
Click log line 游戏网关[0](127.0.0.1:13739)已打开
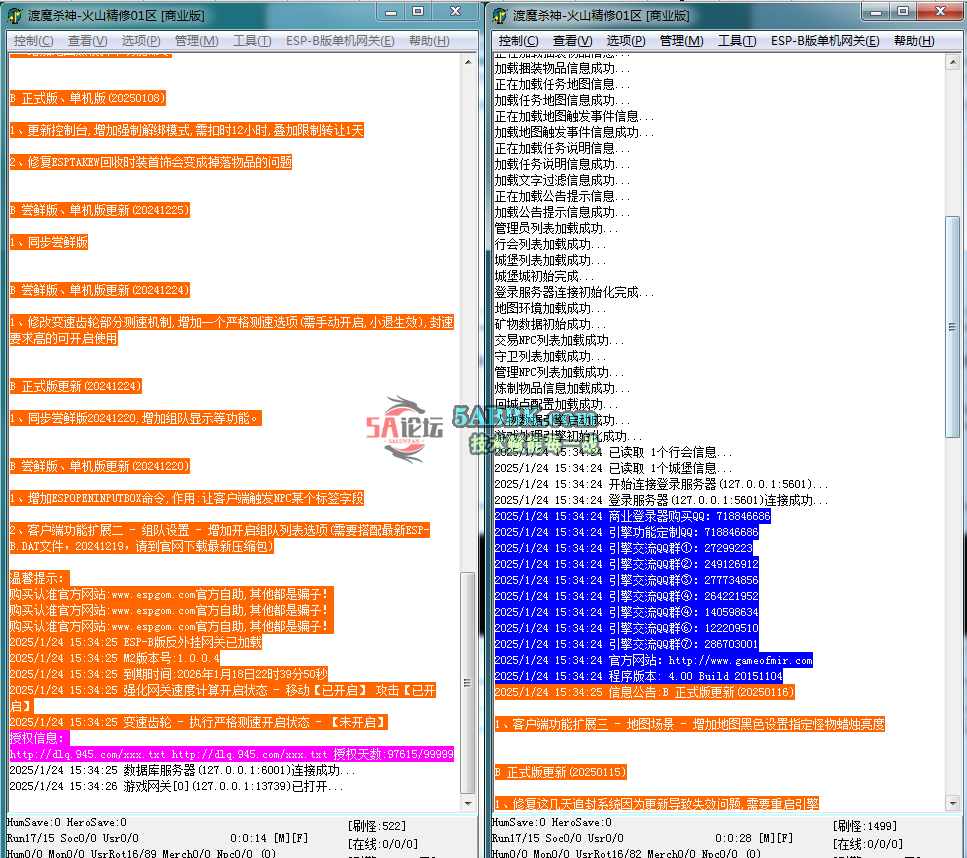coord(176,786)
